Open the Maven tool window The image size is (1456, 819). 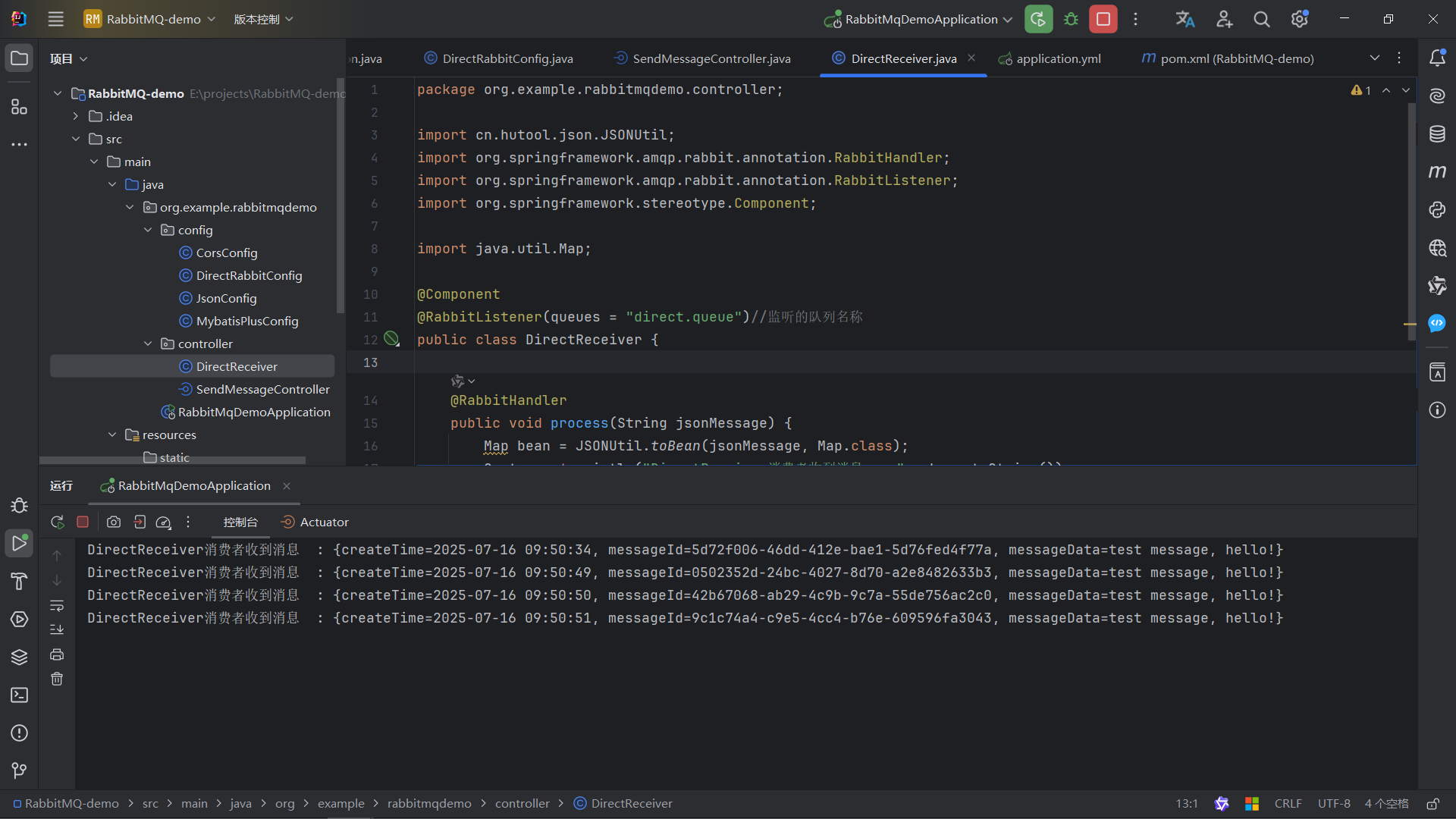click(x=1437, y=172)
